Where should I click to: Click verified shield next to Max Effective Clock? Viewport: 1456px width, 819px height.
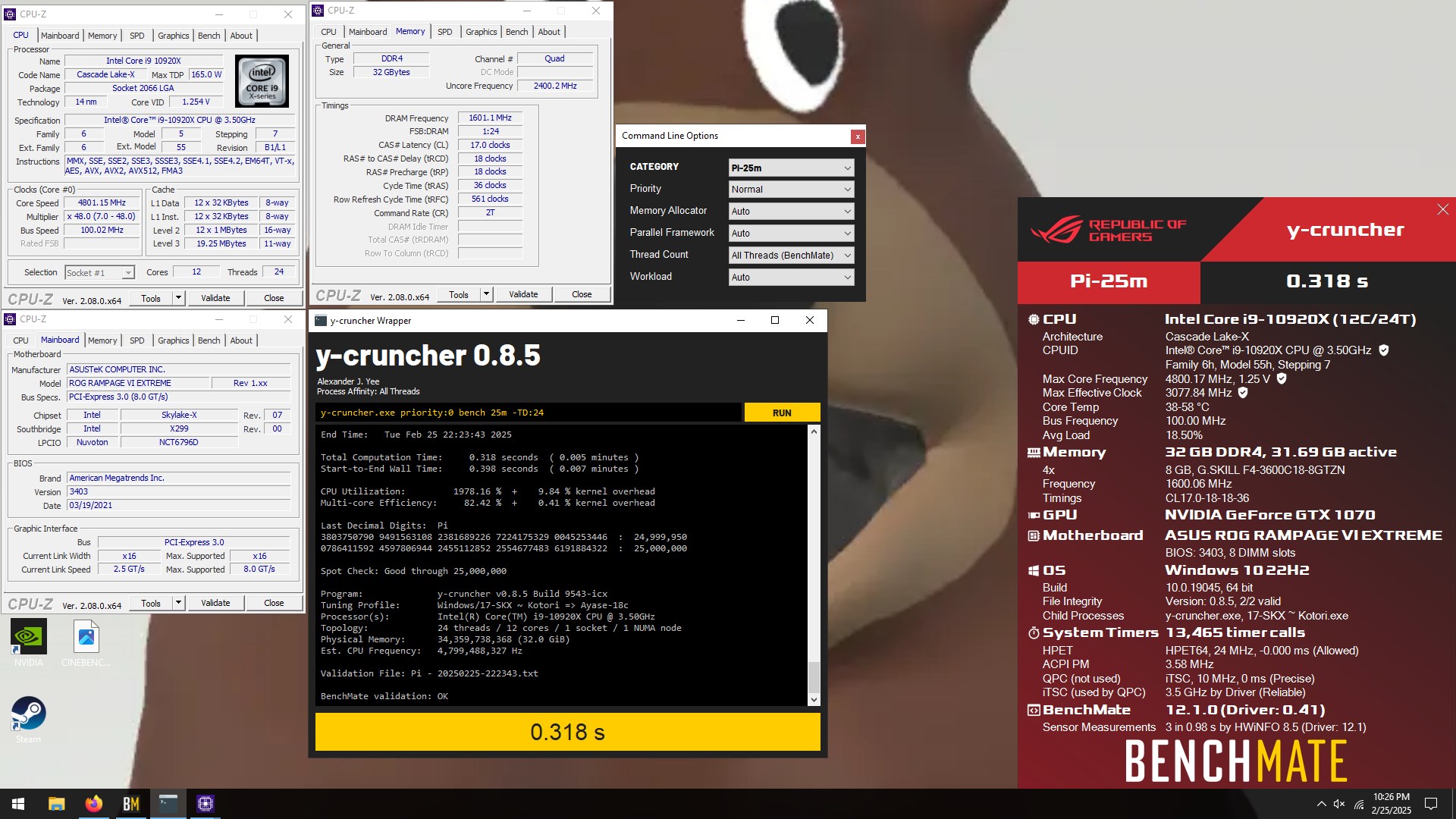click(1243, 393)
